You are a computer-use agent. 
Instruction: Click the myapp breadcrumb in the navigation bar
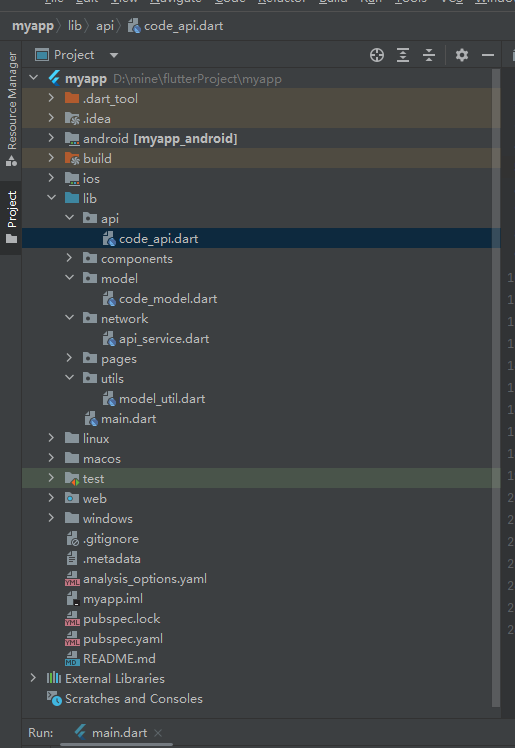point(33,26)
